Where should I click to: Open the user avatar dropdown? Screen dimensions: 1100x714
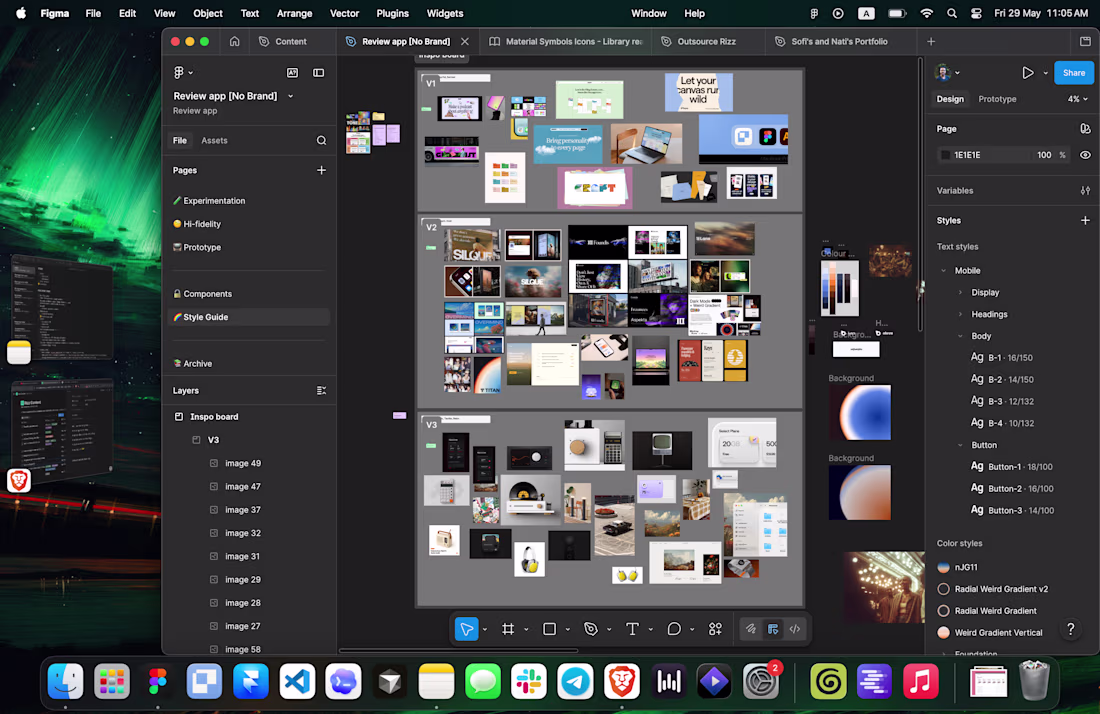(947, 72)
